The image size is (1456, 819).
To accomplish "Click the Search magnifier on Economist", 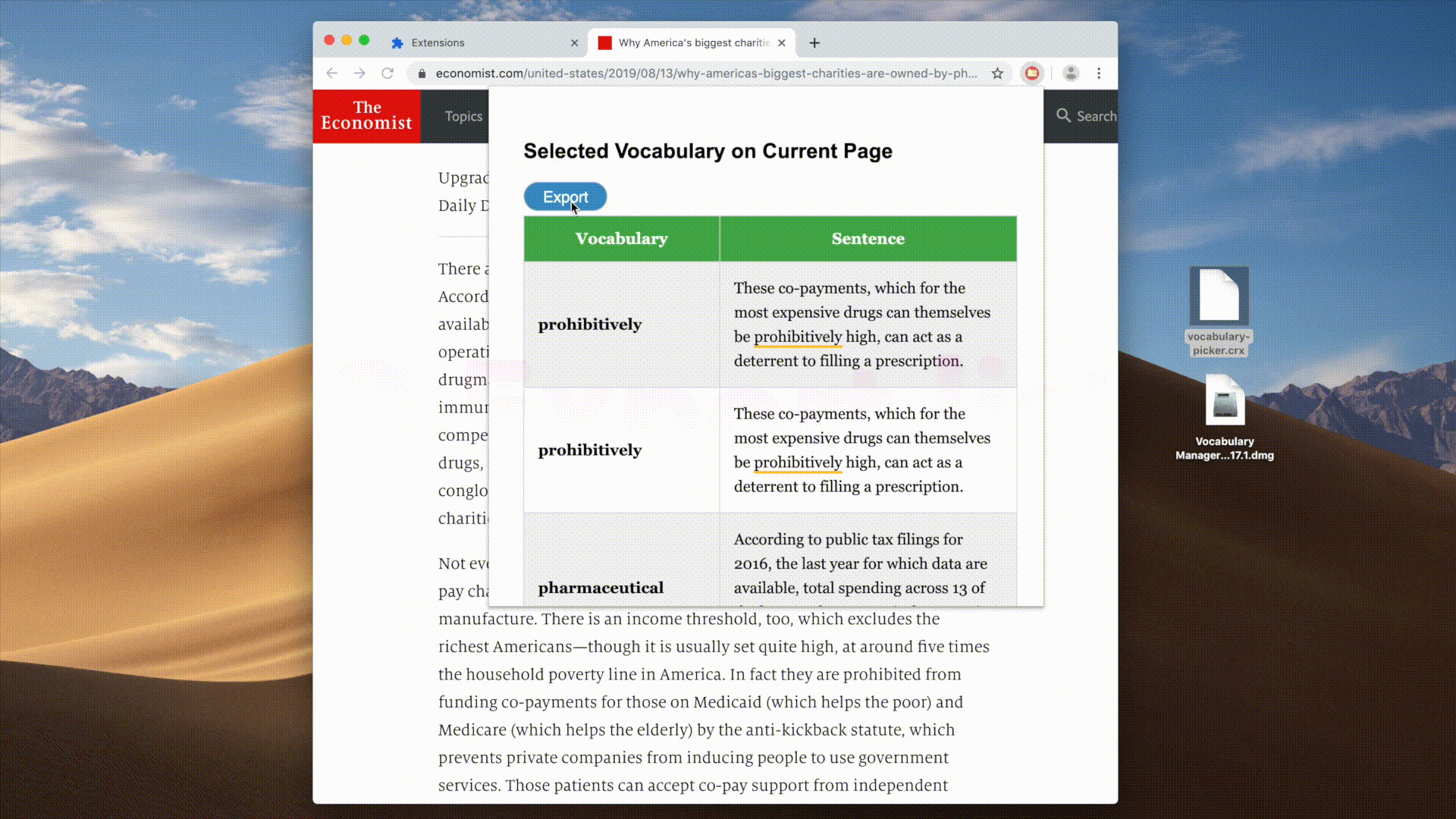I will tap(1064, 116).
